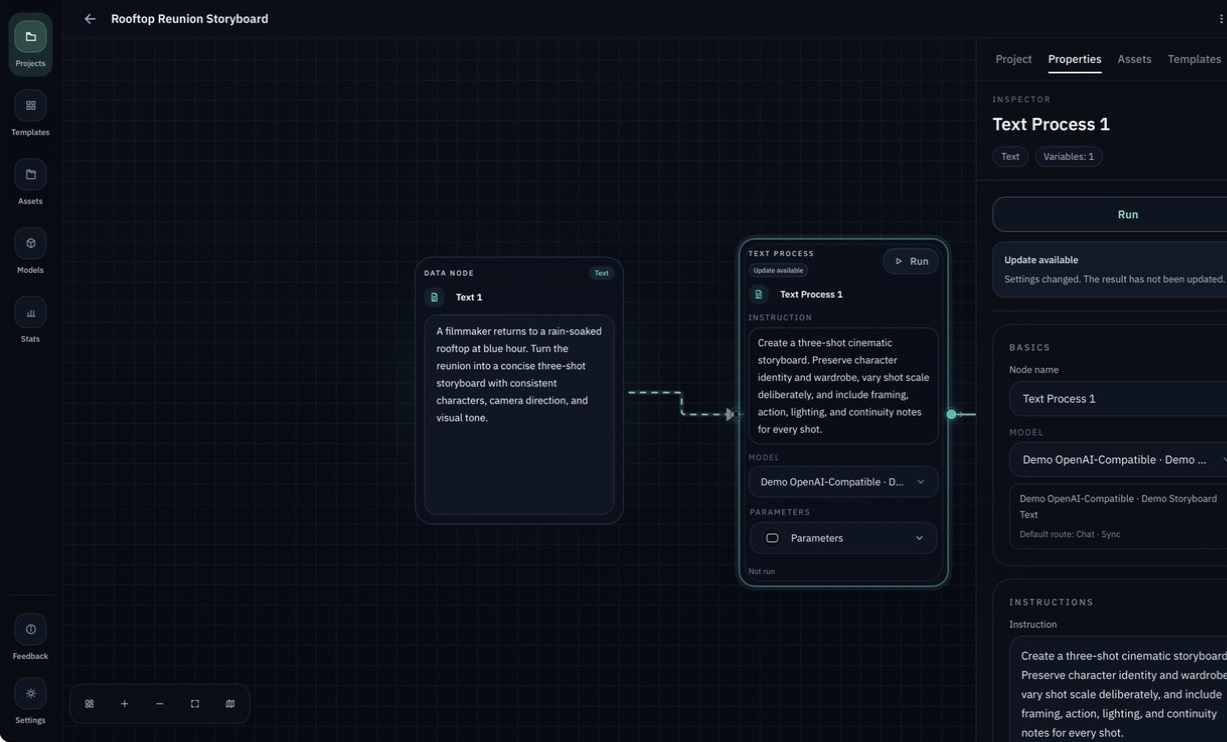Click the Default route: Chat · Sync text
This screenshot has height=742, width=1227.
tap(1069, 534)
